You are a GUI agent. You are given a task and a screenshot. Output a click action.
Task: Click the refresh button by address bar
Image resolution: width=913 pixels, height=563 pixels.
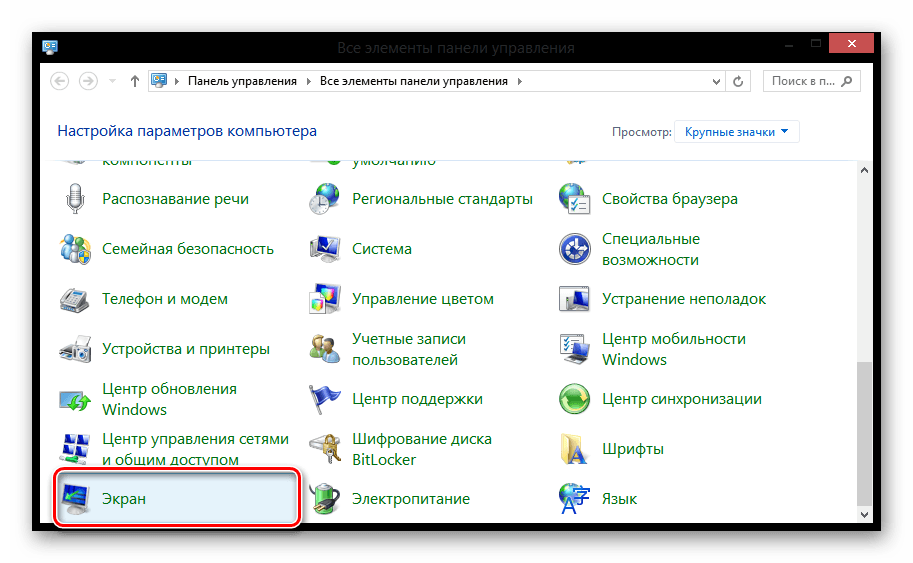(738, 81)
